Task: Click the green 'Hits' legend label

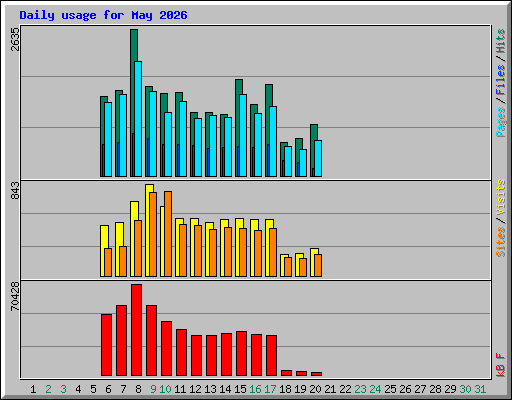Action: click(501, 41)
